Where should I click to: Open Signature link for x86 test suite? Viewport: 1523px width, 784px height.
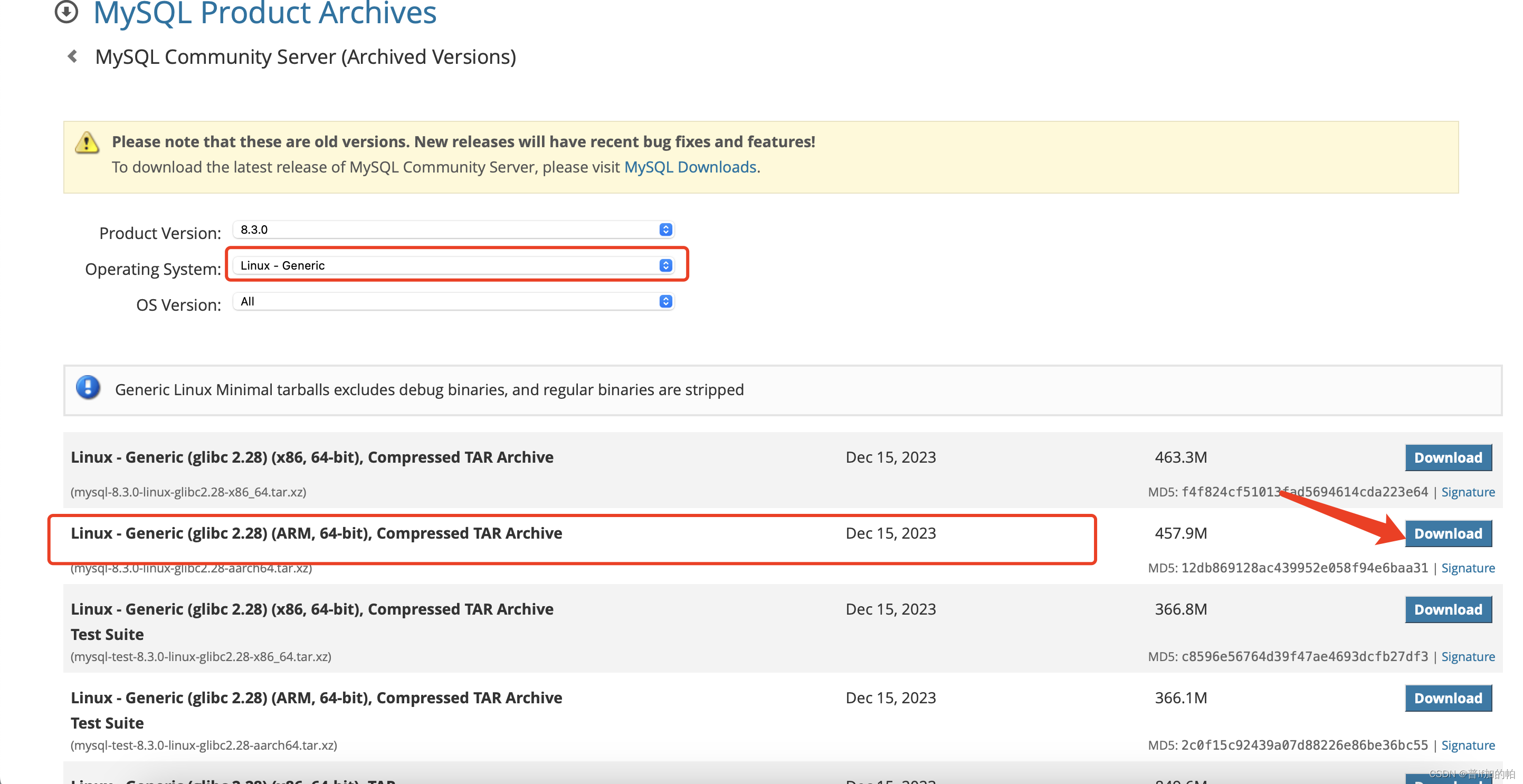click(x=1468, y=656)
